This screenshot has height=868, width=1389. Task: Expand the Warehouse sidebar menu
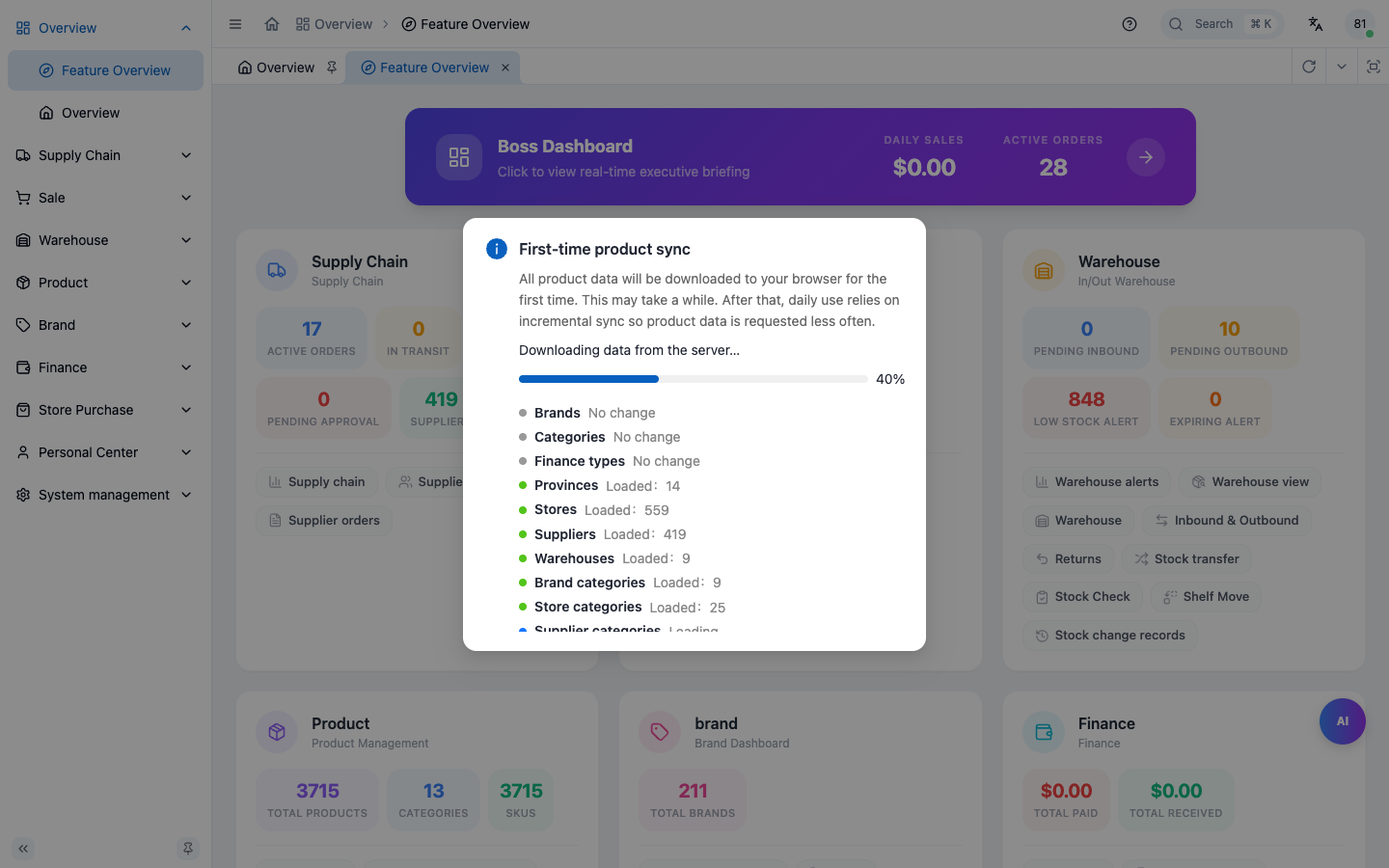coord(104,240)
